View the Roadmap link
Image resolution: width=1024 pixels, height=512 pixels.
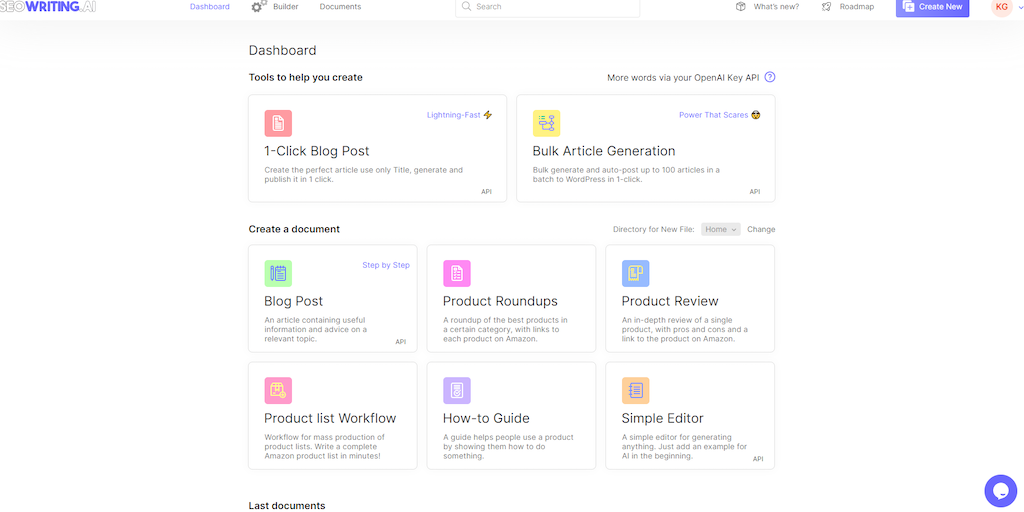[848, 7]
